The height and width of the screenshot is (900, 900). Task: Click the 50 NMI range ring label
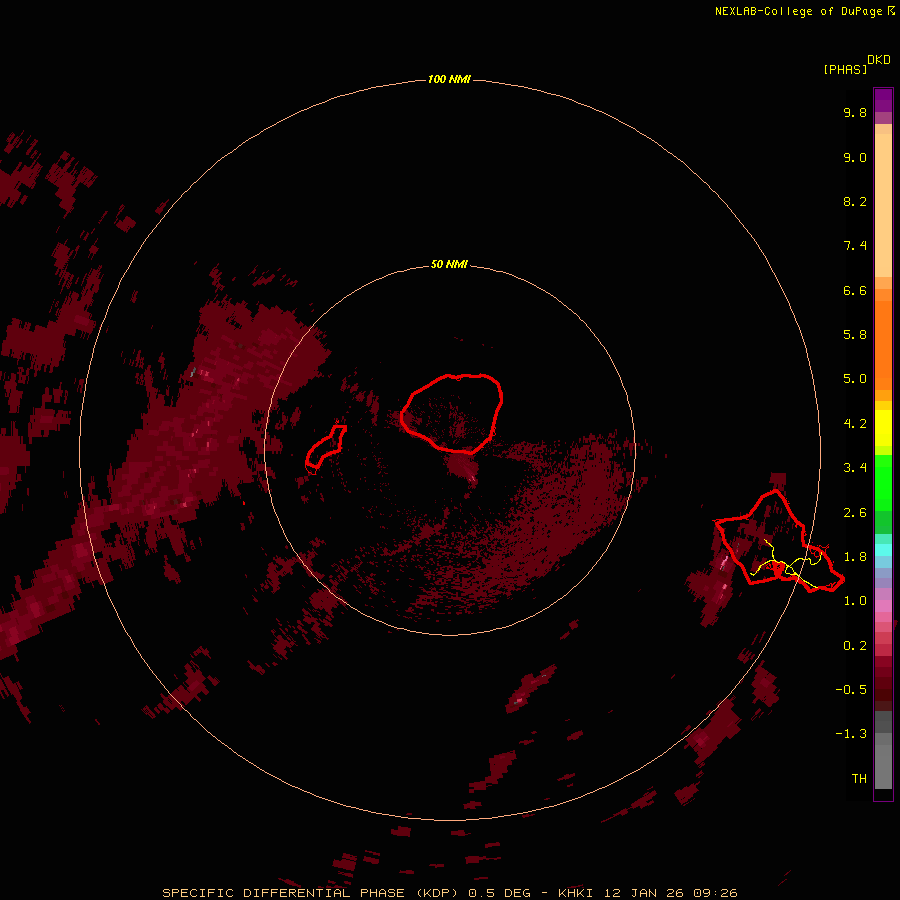pos(449,264)
